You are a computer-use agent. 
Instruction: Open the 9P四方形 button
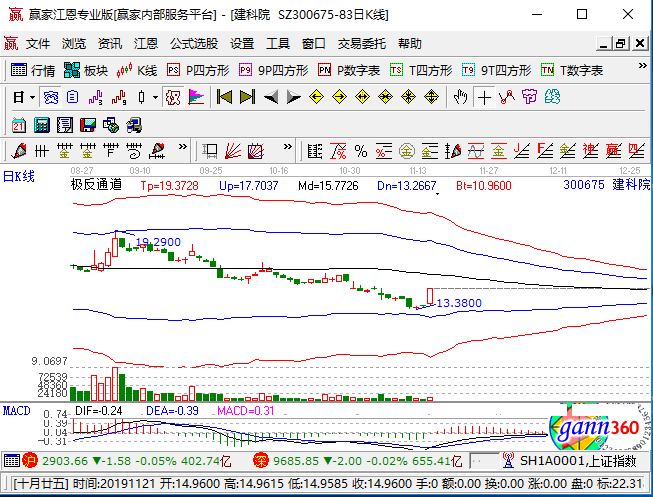click(x=274, y=70)
